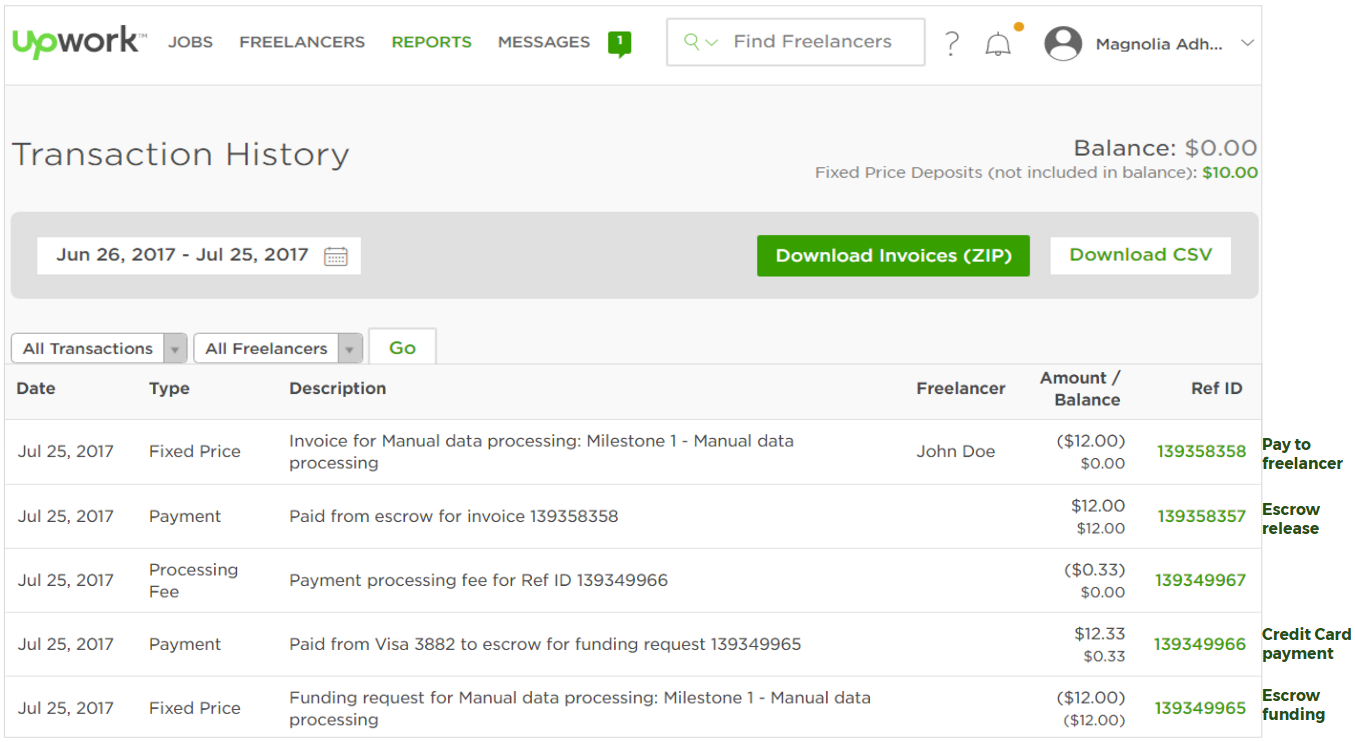Open the All Freelancers dropdown
Screen dimensions: 1355x742
[x=277, y=348]
